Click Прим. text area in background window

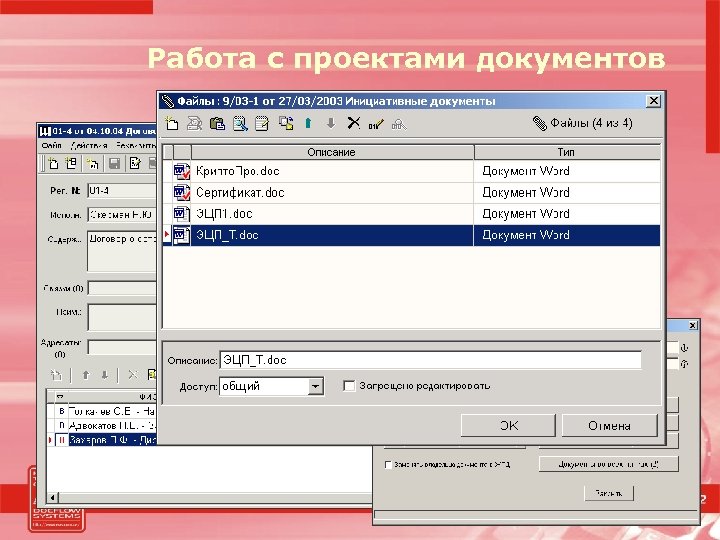[122, 317]
